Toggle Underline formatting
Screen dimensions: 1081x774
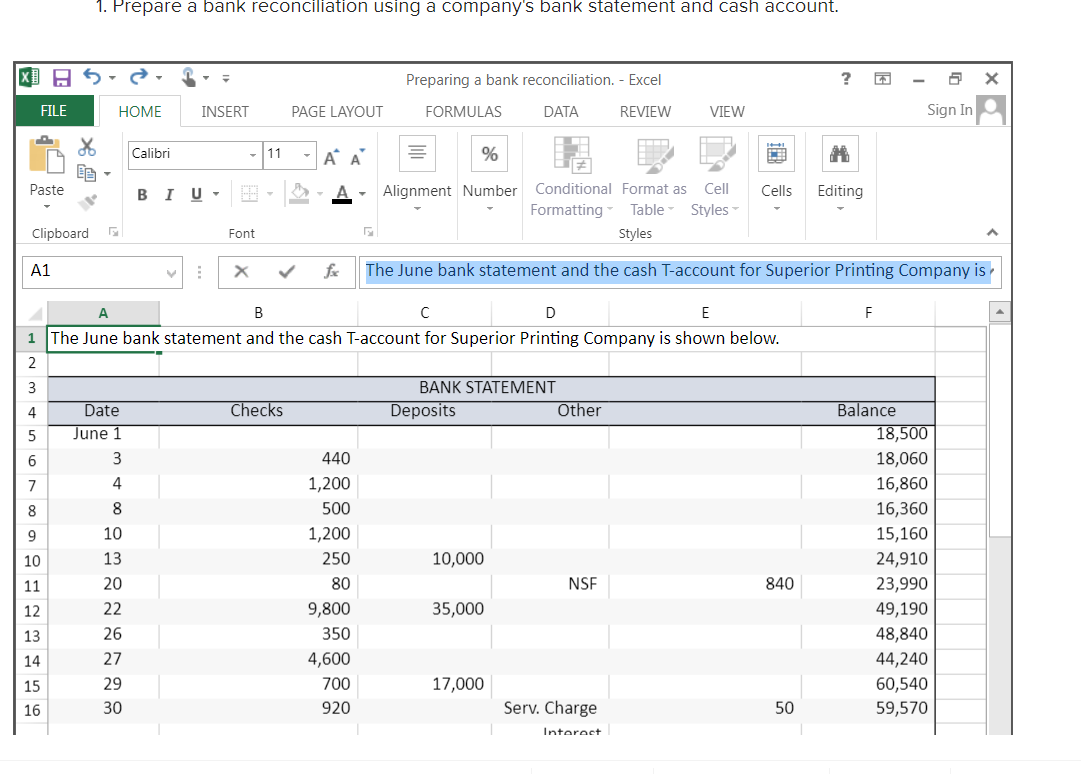[195, 193]
